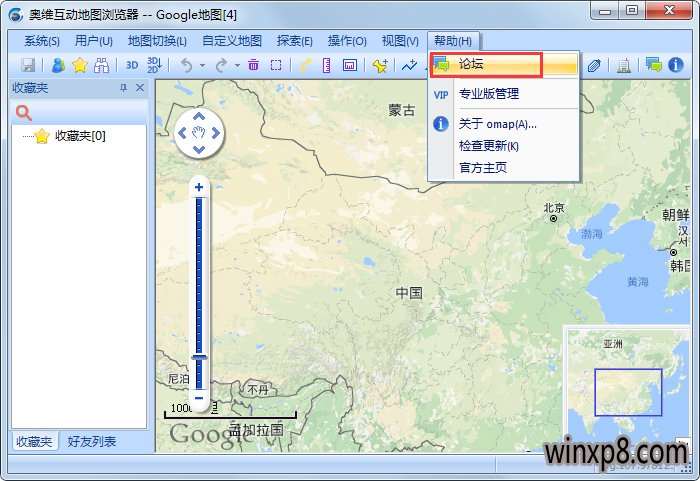The width and height of the screenshot is (700, 481).
Task: Pan the map left with the arrow
Action: click(x=182, y=133)
